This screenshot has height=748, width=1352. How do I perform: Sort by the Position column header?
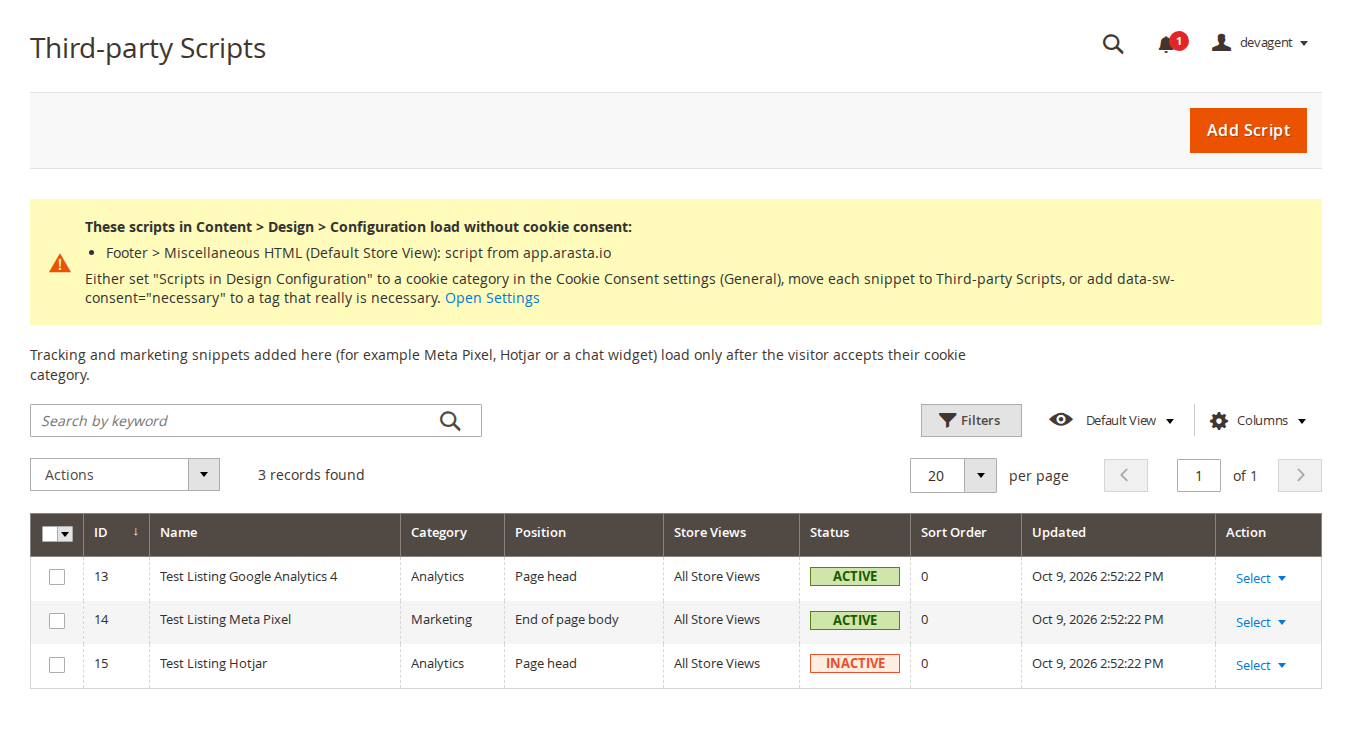[x=583, y=533]
